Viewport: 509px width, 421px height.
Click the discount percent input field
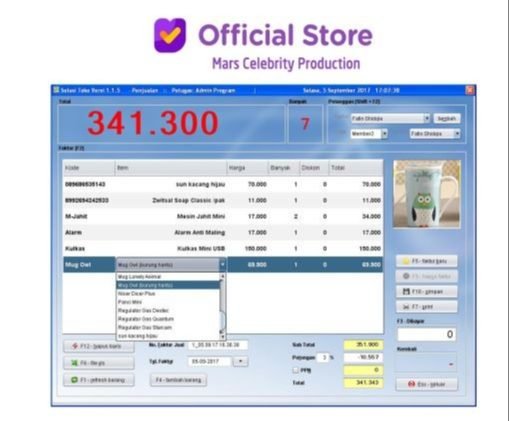(x=323, y=357)
